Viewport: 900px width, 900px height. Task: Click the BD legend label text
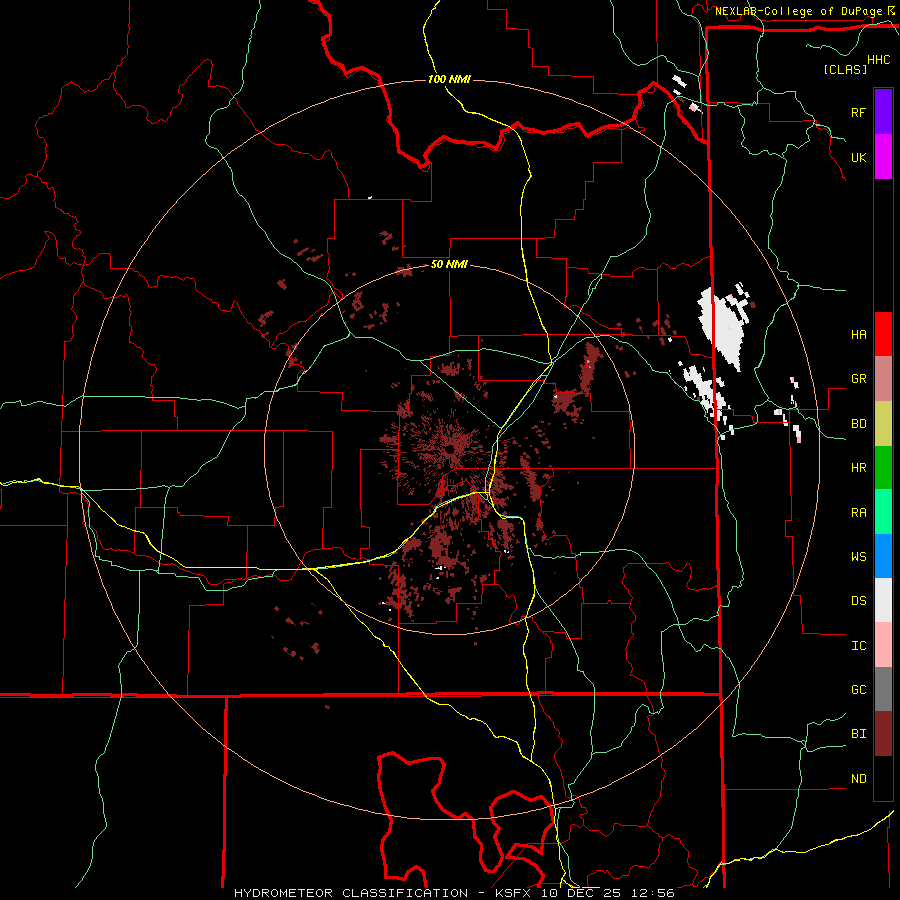pos(858,424)
